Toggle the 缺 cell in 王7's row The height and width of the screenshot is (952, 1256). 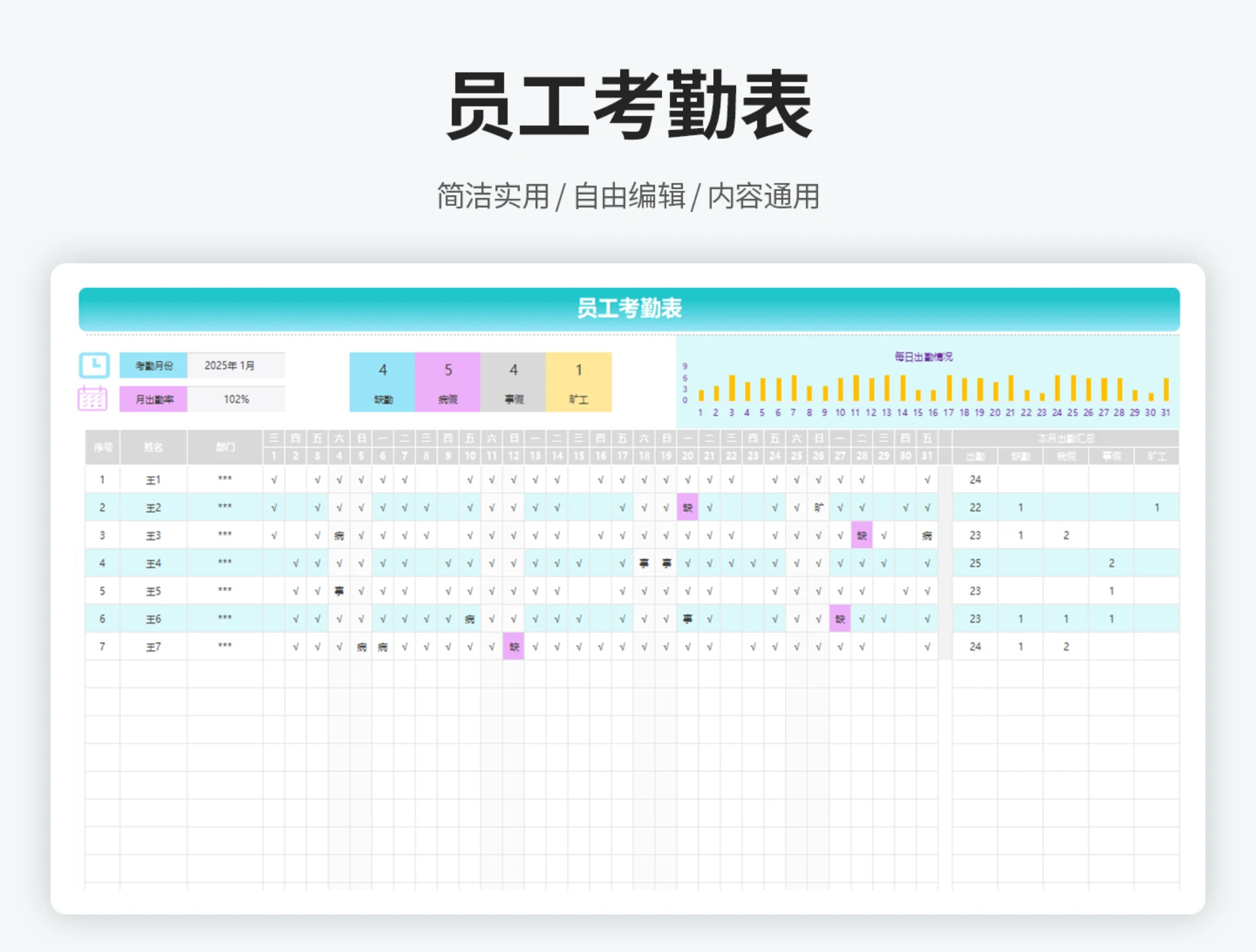point(514,647)
